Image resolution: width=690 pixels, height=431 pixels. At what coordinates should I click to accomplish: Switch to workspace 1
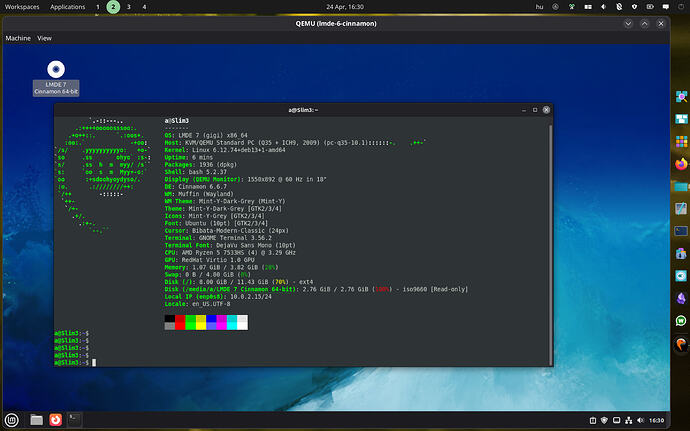[x=98, y=7]
